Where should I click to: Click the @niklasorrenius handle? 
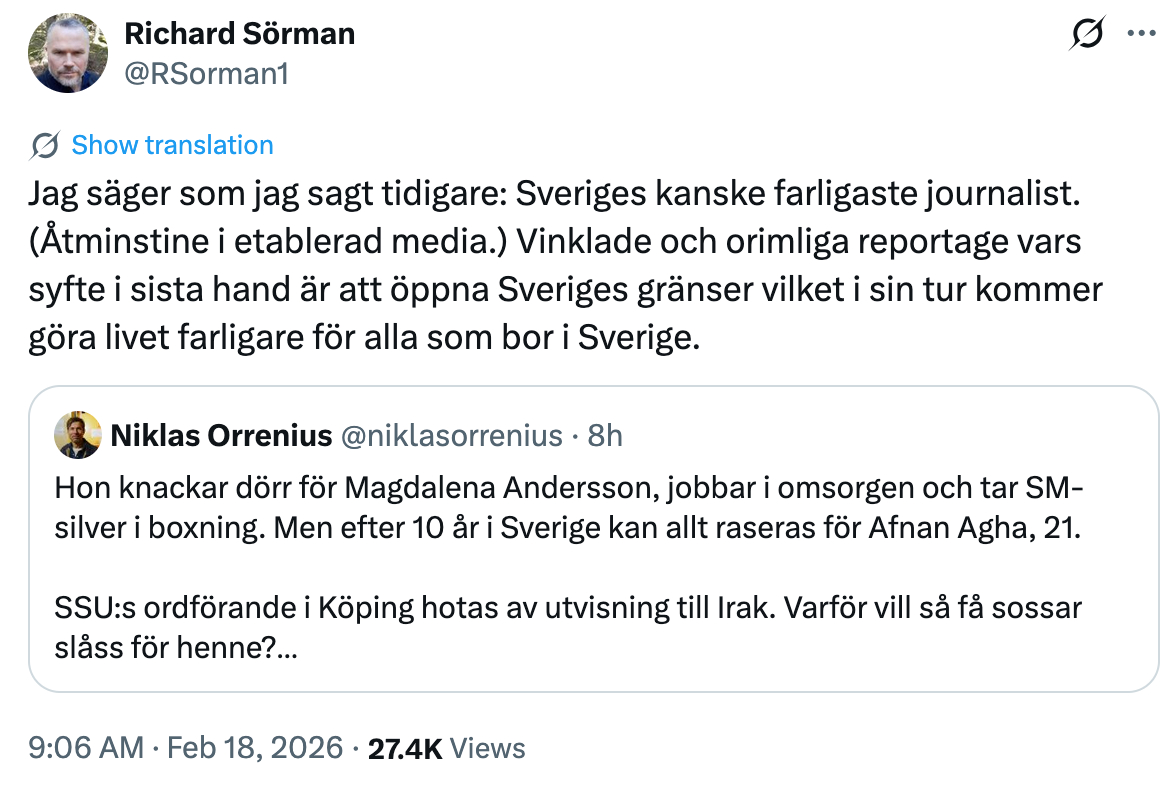[x=452, y=436]
